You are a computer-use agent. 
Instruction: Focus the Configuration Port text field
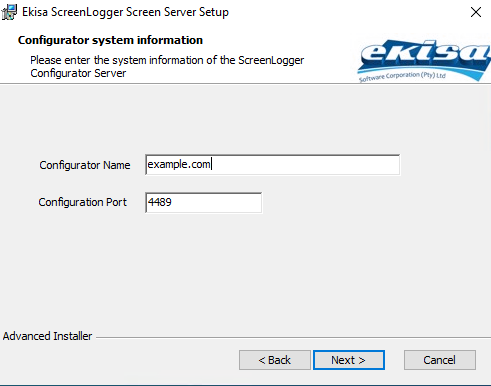pyautogui.click(x=203, y=202)
